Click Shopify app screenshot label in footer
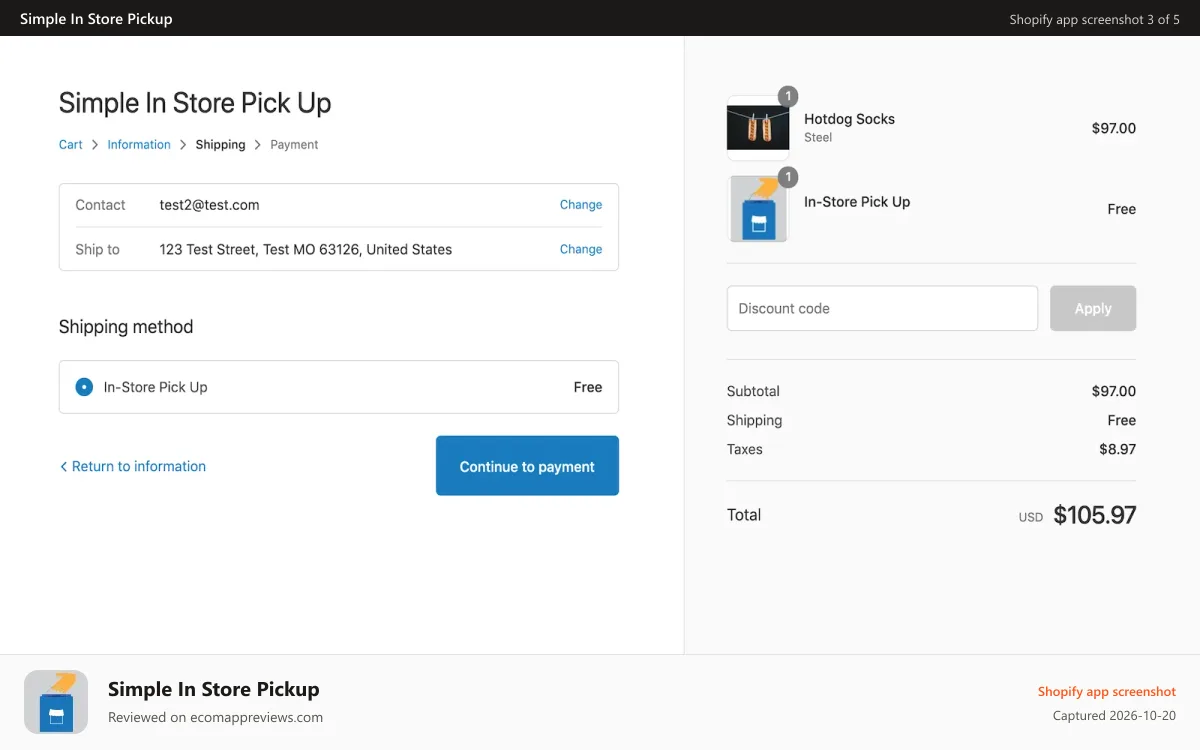 point(1107,692)
